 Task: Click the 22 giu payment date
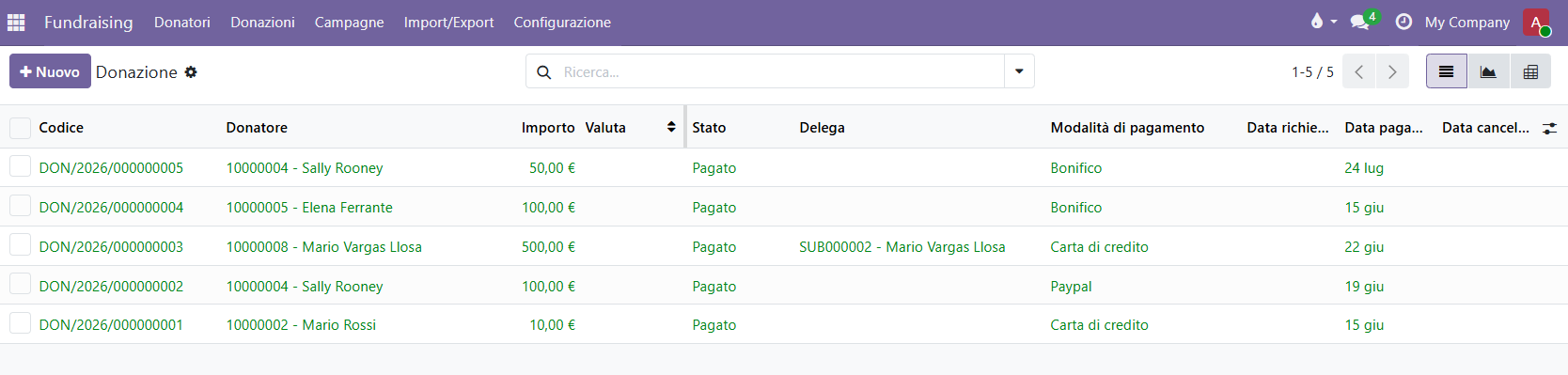point(1364,246)
